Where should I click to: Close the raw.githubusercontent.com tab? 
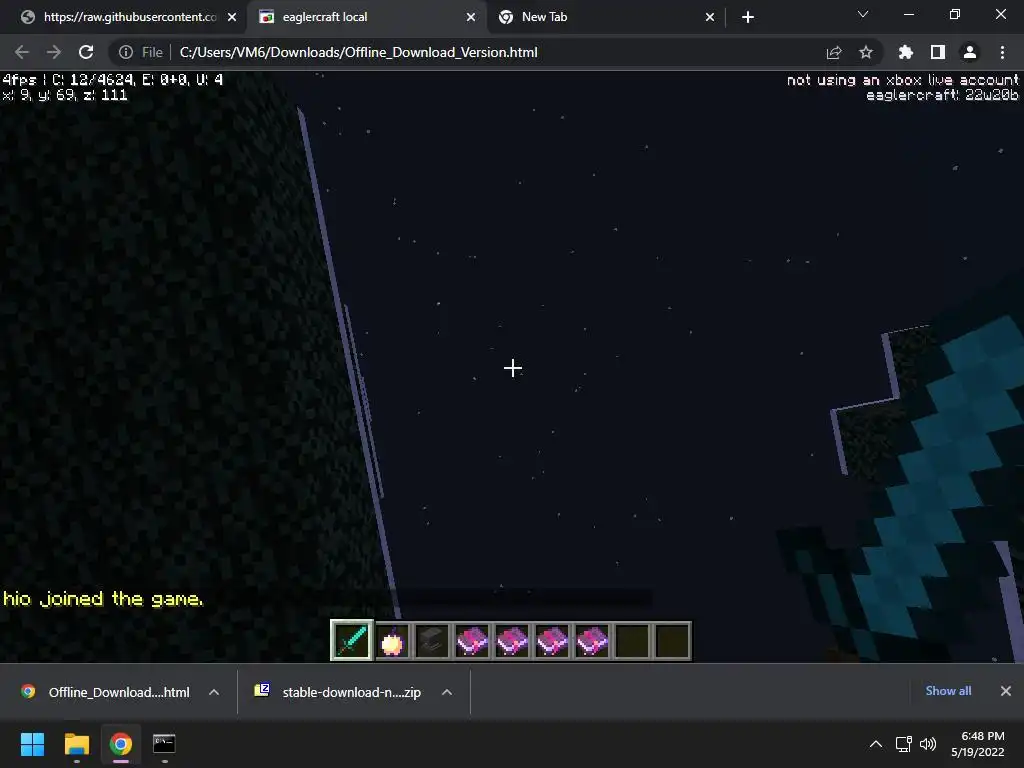pyautogui.click(x=232, y=17)
